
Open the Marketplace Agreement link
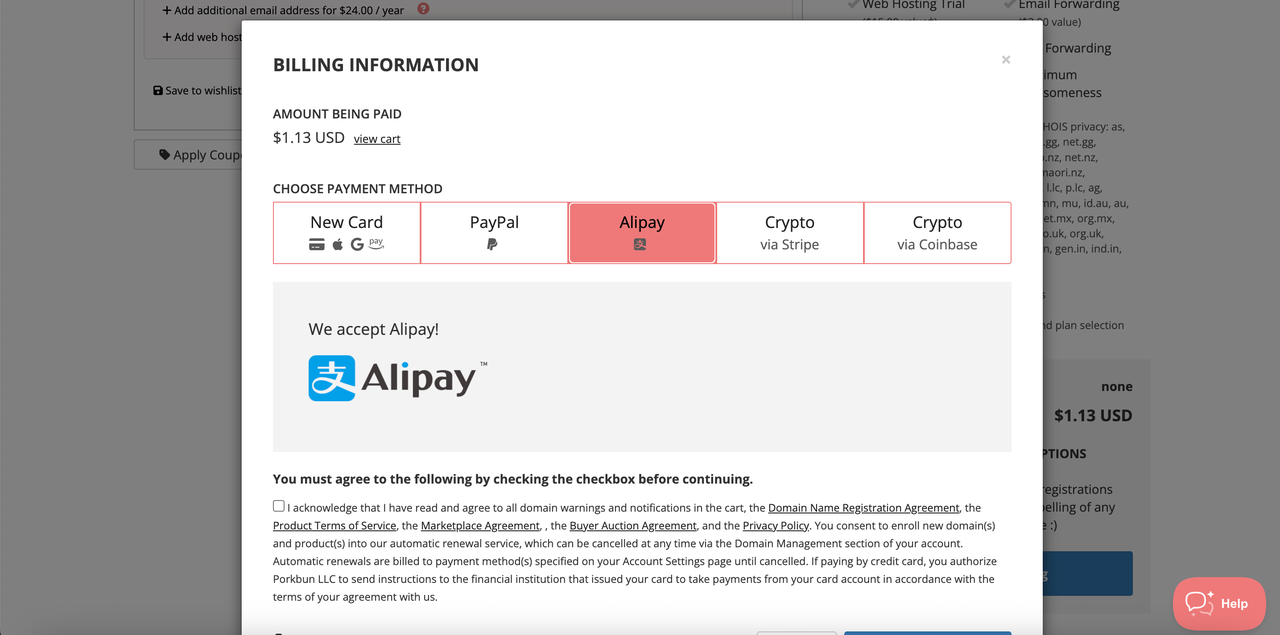coord(480,526)
